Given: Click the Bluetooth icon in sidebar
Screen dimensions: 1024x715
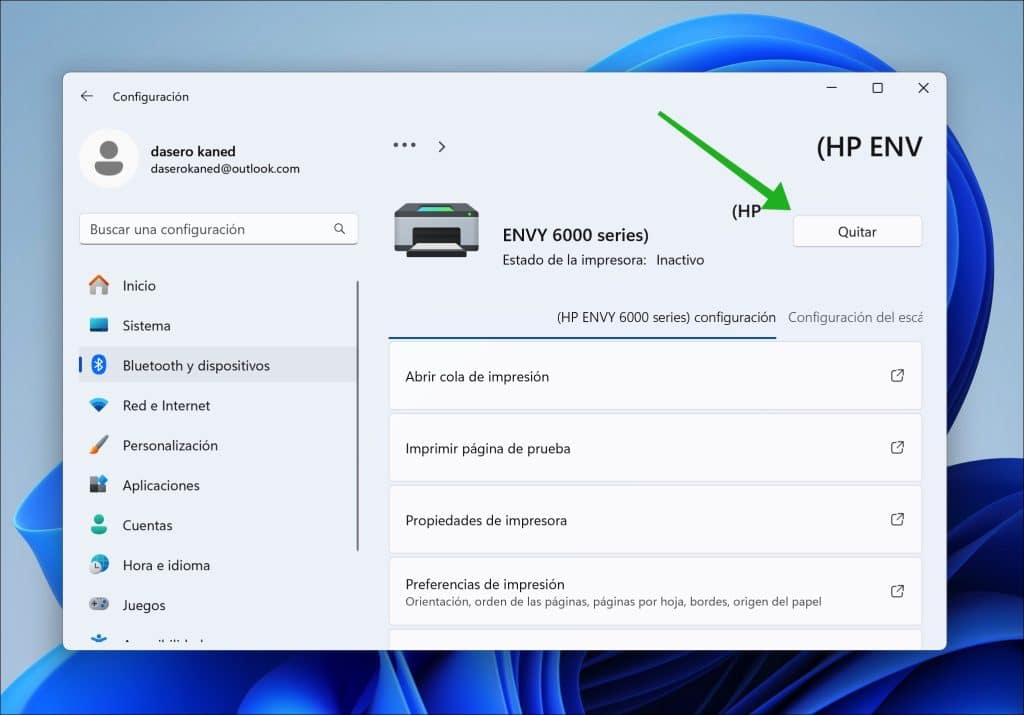Looking at the screenshot, I should (99, 365).
